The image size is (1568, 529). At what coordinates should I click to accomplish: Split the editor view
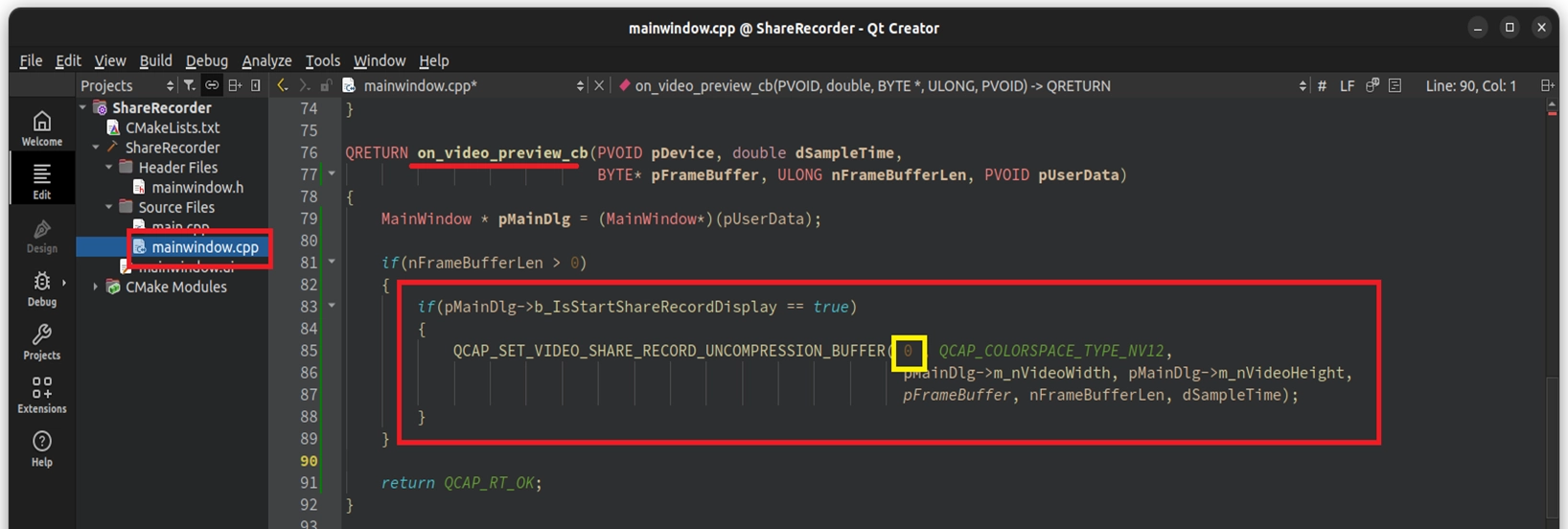tap(1547, 86)
